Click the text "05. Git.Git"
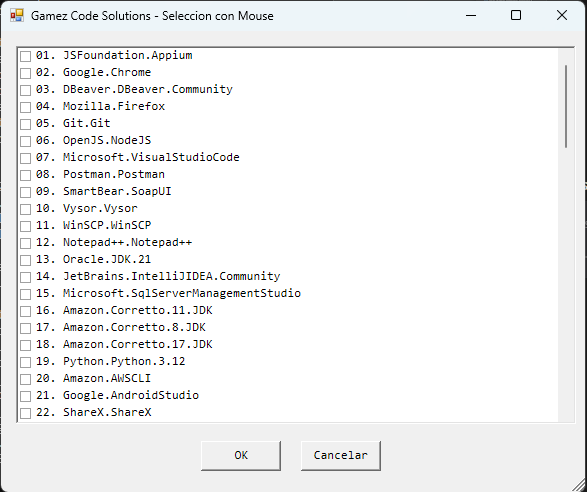Image resolution: width=587 pixels, height=492 pixels. pos(73,123)
